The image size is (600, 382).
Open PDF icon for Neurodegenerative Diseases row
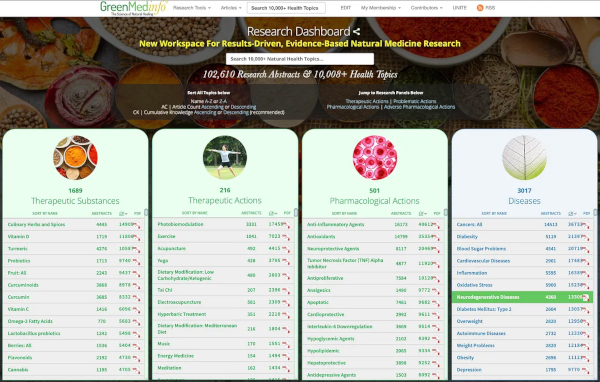click(585, 298)
